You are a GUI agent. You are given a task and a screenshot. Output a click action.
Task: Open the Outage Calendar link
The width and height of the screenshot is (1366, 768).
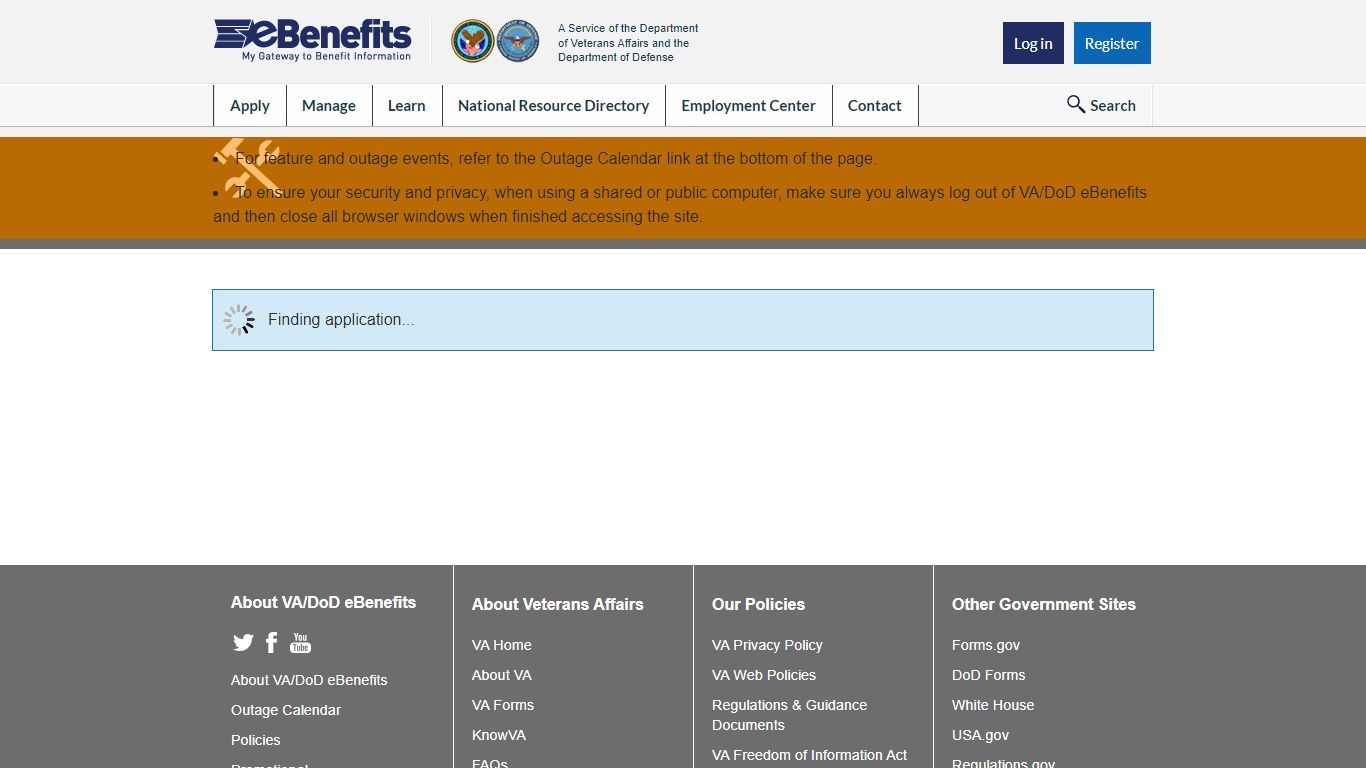(x=286, y=710)
